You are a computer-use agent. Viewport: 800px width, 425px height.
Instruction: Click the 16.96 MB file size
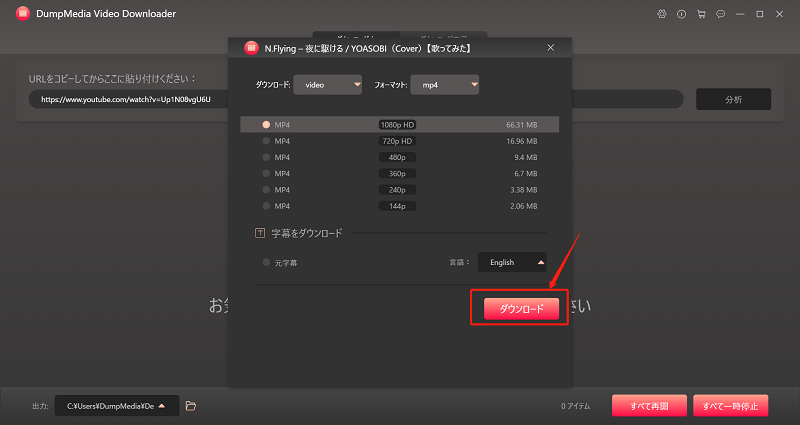point(521,141)
